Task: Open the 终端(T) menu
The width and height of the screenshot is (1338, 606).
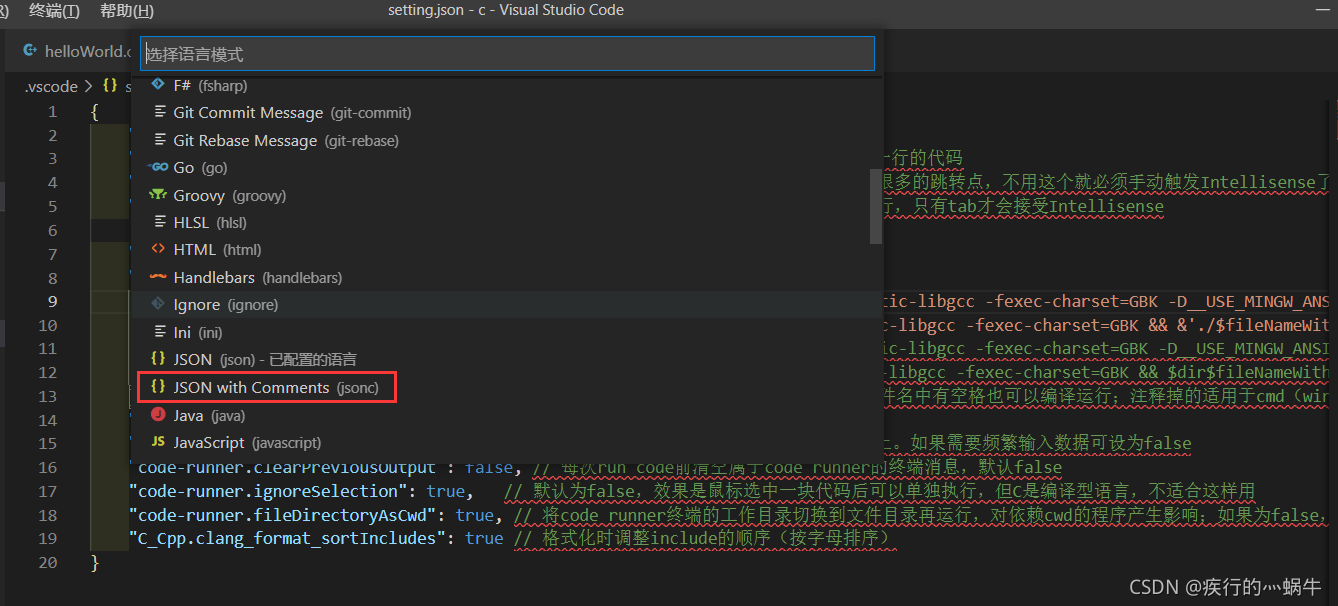Action: click(x=54, y=10)
